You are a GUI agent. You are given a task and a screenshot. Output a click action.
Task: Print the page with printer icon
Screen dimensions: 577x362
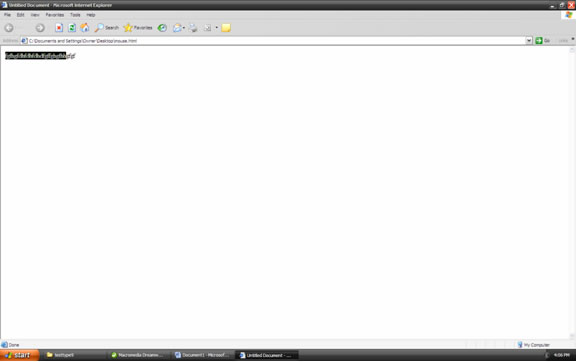click(x=193, y=28)
